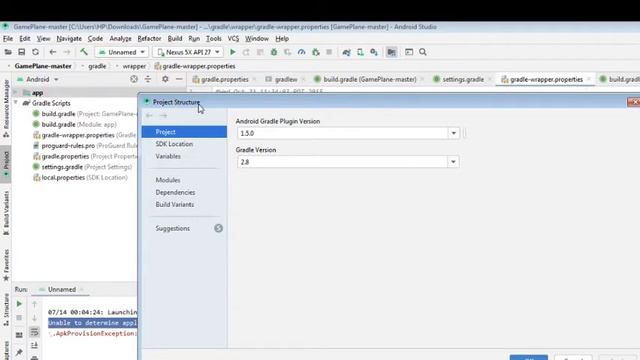Image resolution: width=640 pixels, height=360 pixels.
Task: Click the Search Everywhere magnifier
Action: [x=423, y=52]
